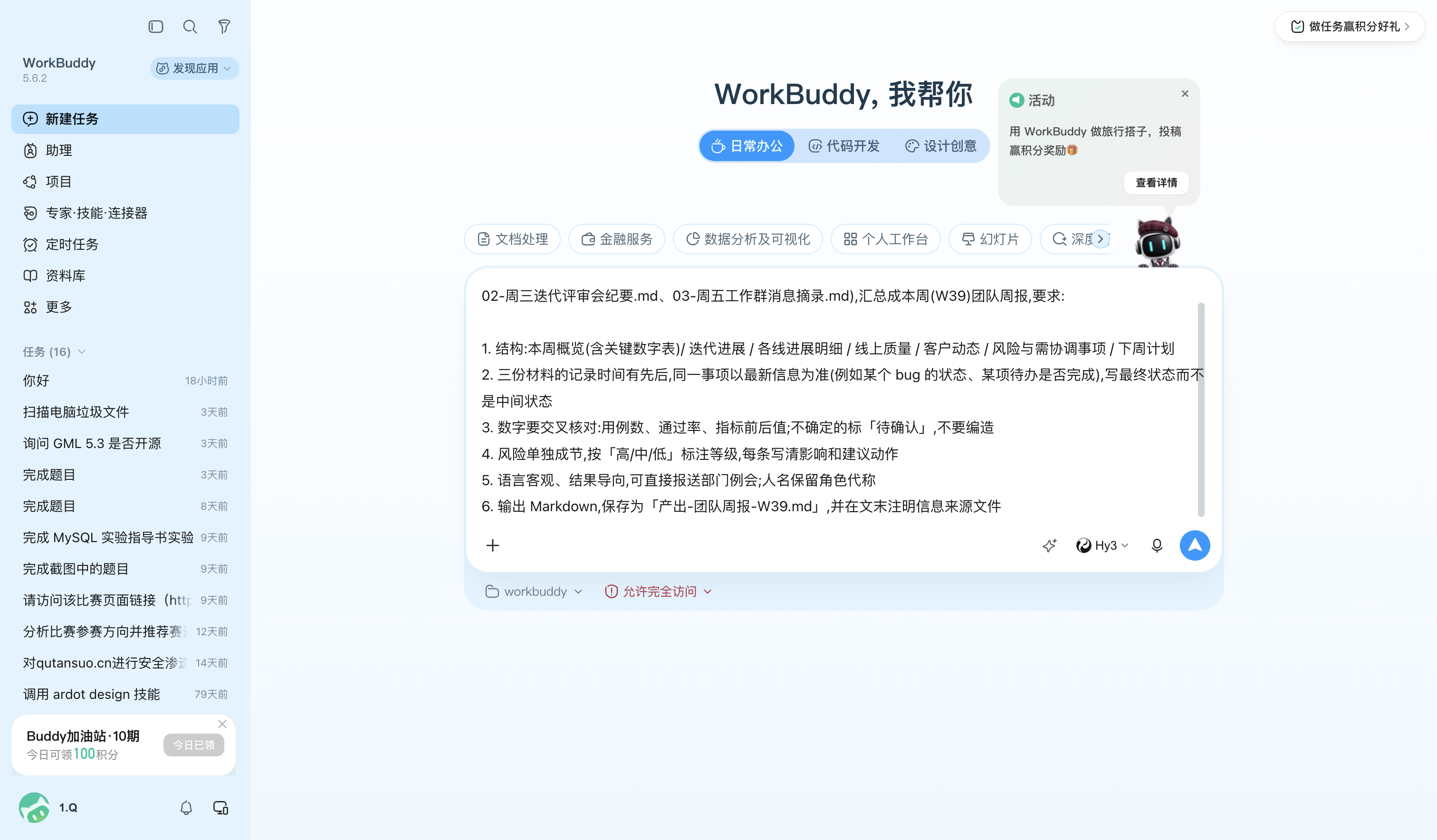Open the 发现应用 dropdown
The height and width of the screenshot is (840, 1437).
(194, 68)
